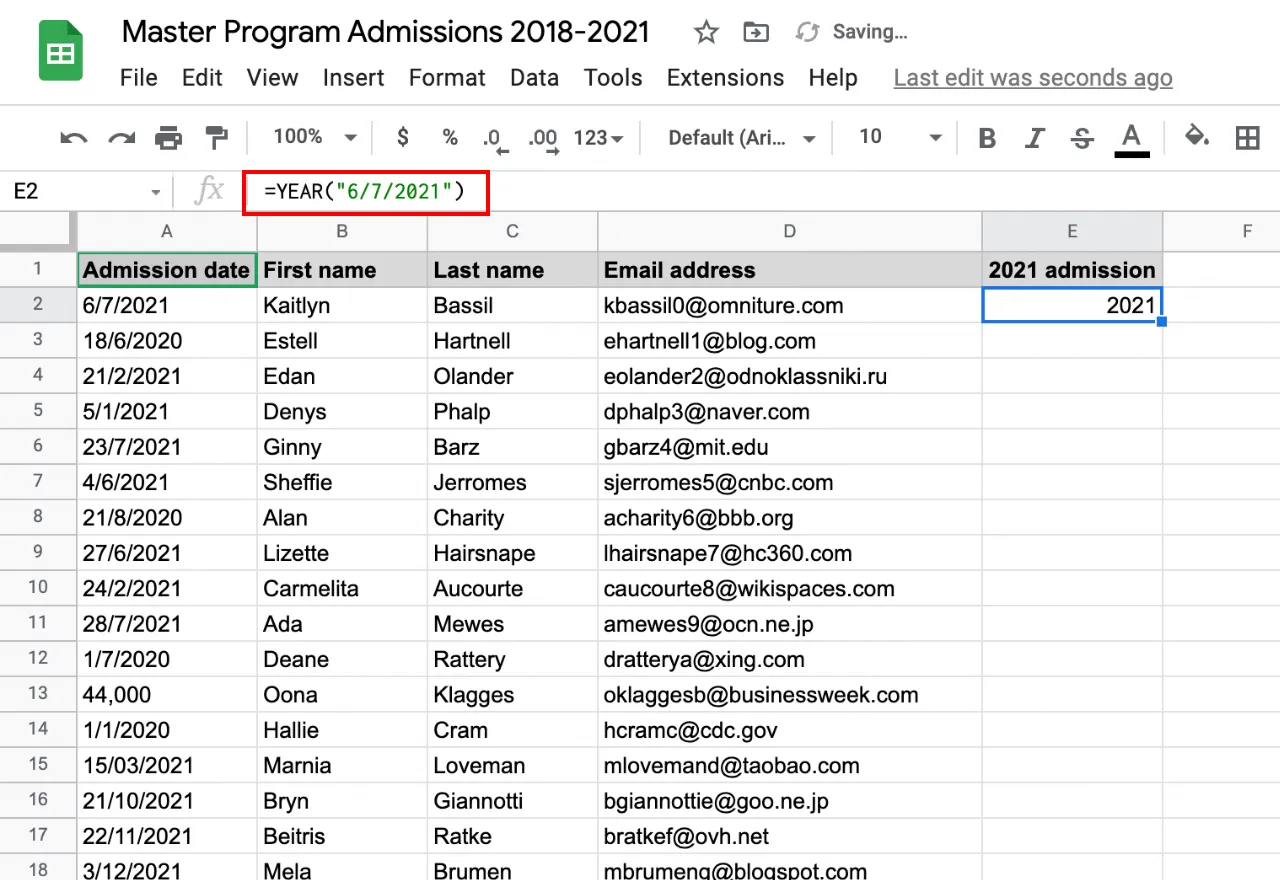The image size is (1280, 880).
Task: Format cell as currency
Action: pyautogui.click(x=403, y=137)
